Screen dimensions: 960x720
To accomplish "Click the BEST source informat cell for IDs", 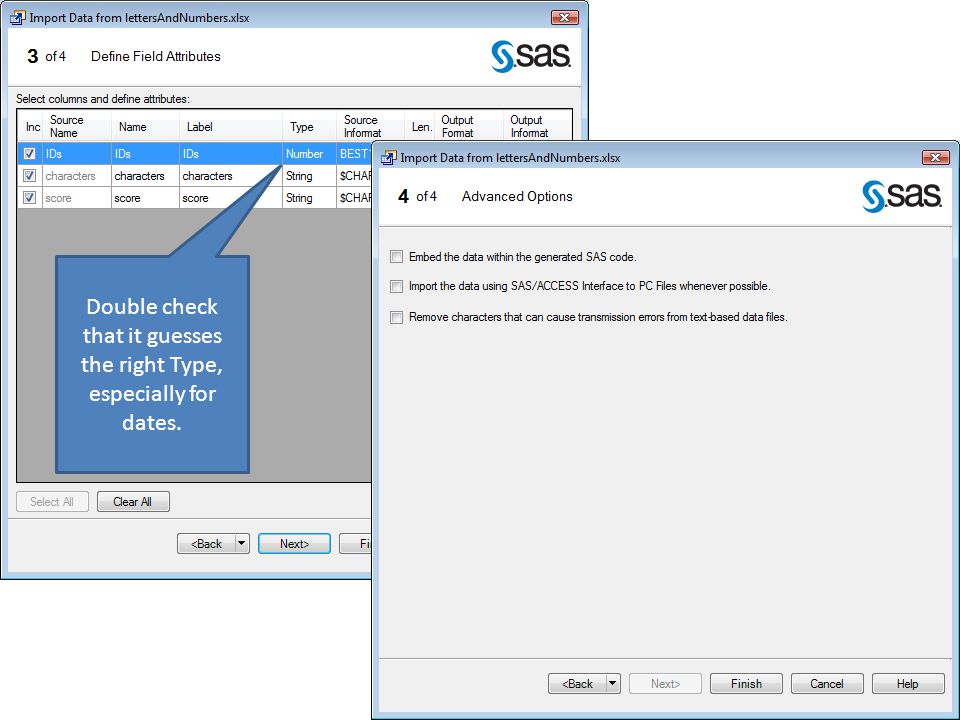I will click(354, 154).
